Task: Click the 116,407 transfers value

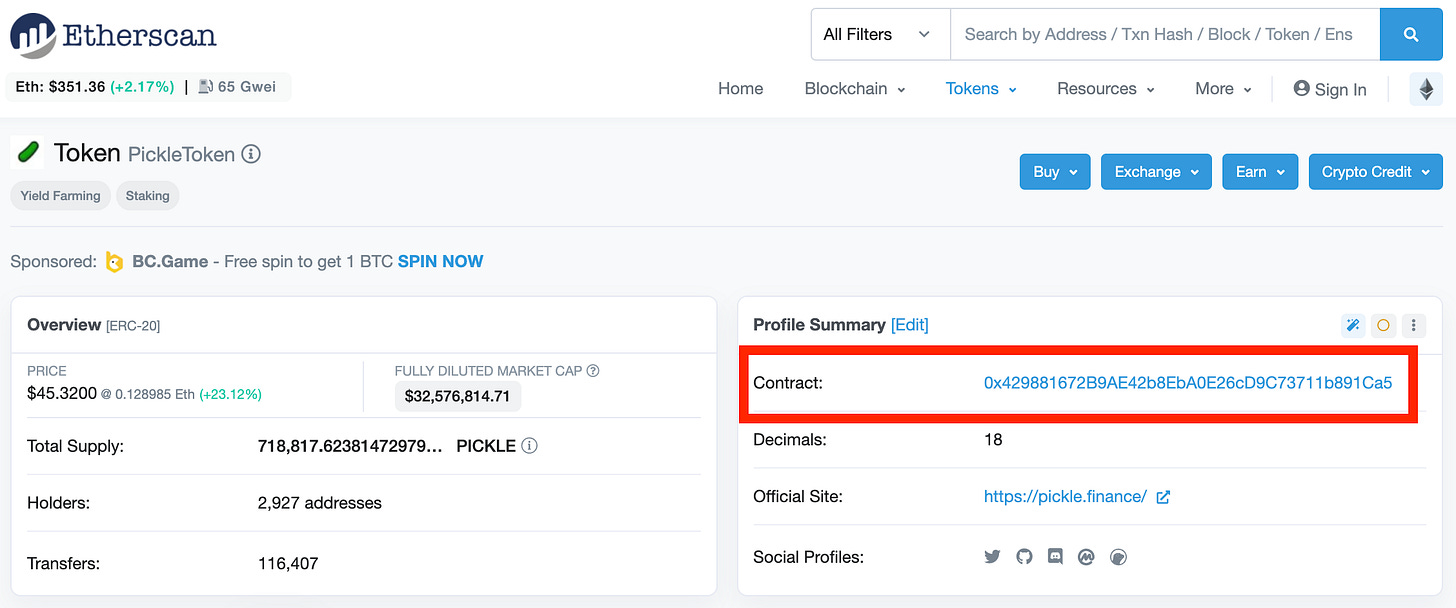Action: point(288,564)
